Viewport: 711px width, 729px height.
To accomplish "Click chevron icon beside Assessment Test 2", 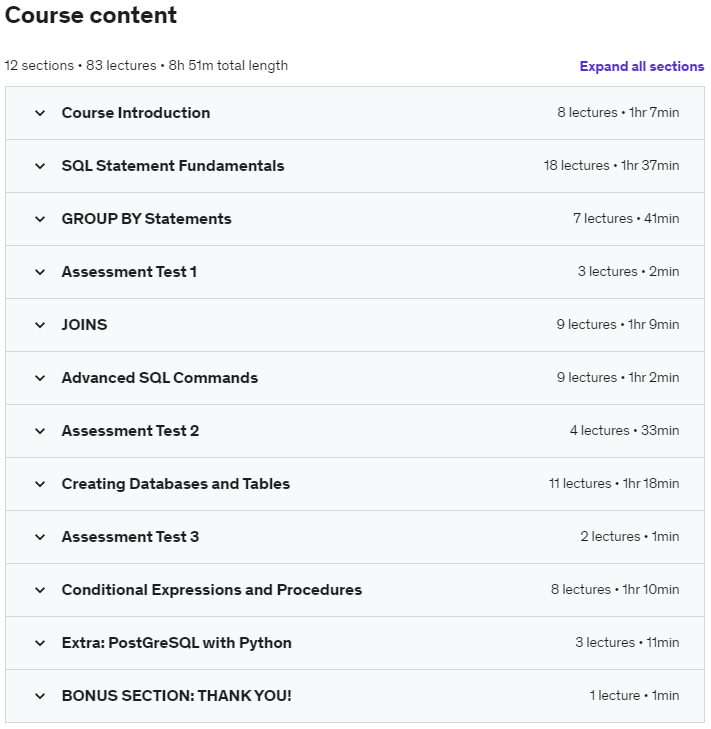I will click(40, 431).
